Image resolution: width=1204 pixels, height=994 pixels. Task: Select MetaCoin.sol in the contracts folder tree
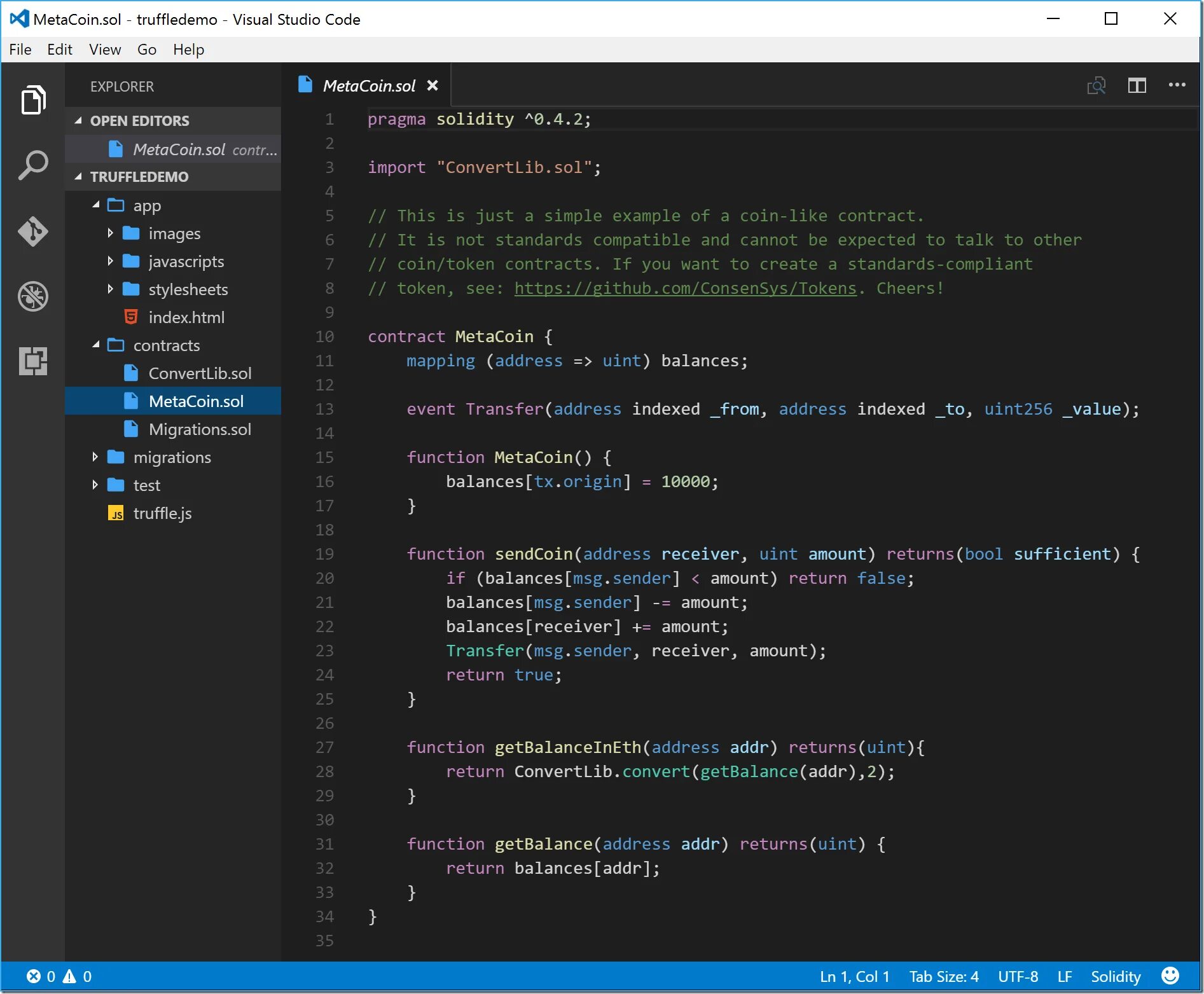[173, 401]
